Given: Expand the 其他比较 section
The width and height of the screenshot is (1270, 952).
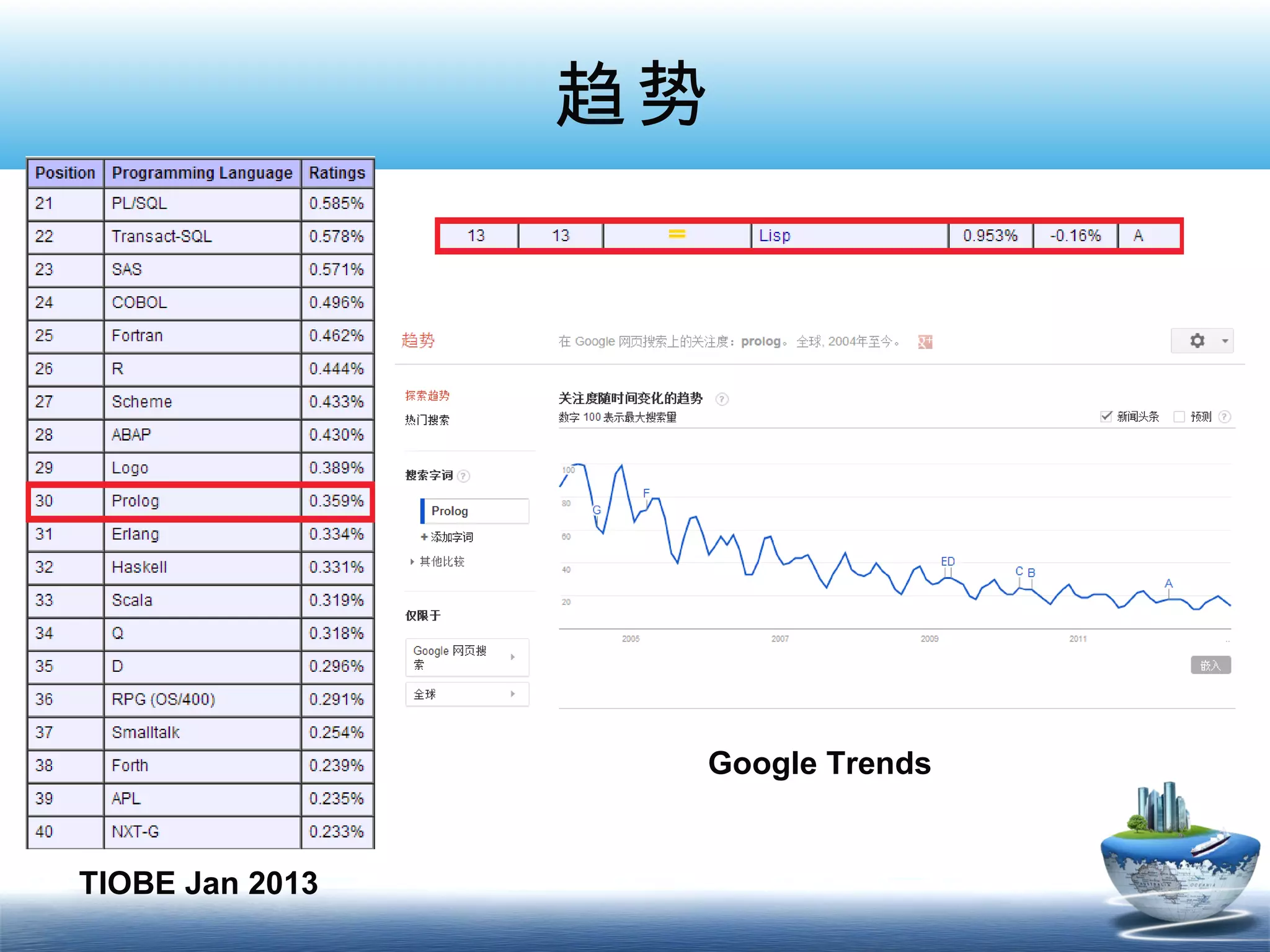Looking at the screenshot, I should point(437,562).
